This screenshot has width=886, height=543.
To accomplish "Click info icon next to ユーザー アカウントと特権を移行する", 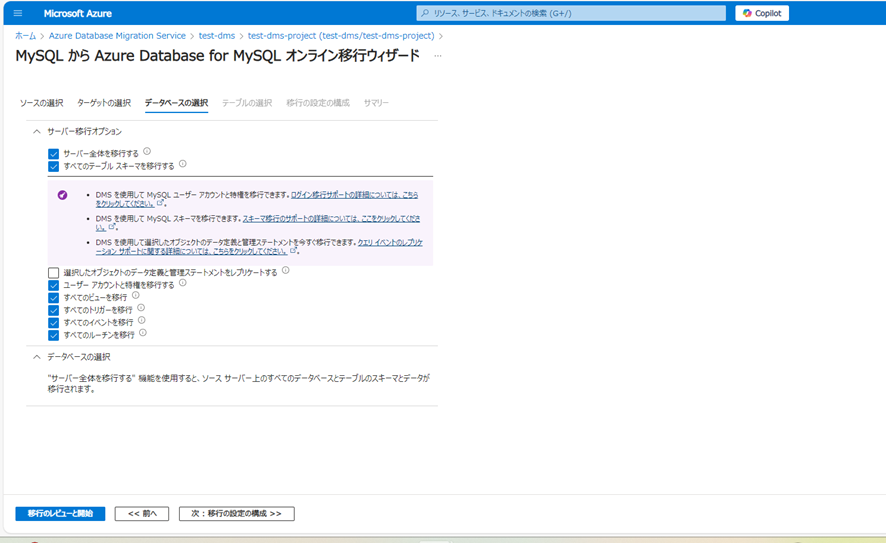I will coord(183,284).
